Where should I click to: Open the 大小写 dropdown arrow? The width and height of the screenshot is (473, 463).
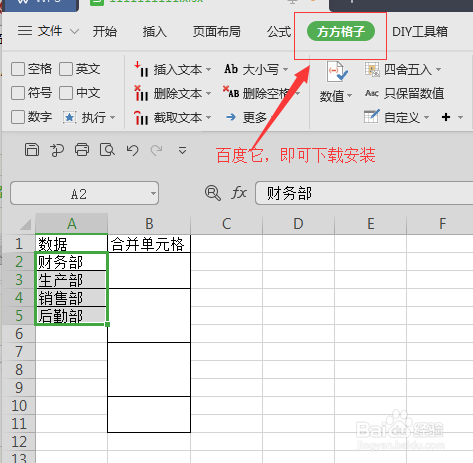[285, 69]
